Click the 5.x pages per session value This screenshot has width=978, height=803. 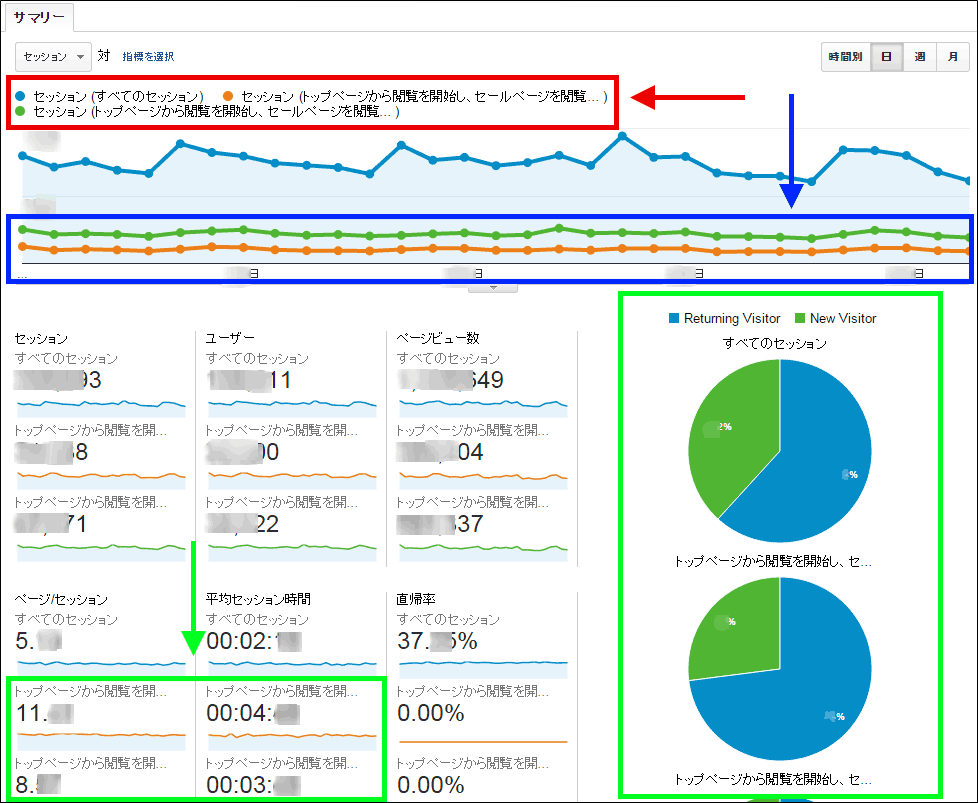click(38, 641)
